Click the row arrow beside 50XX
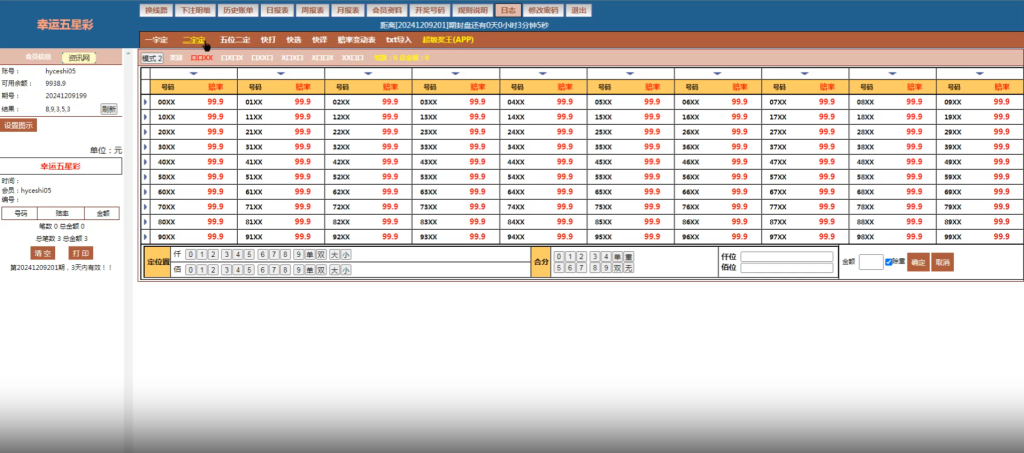The width and height of the screenshot is (1024, 453). [145, 177]
